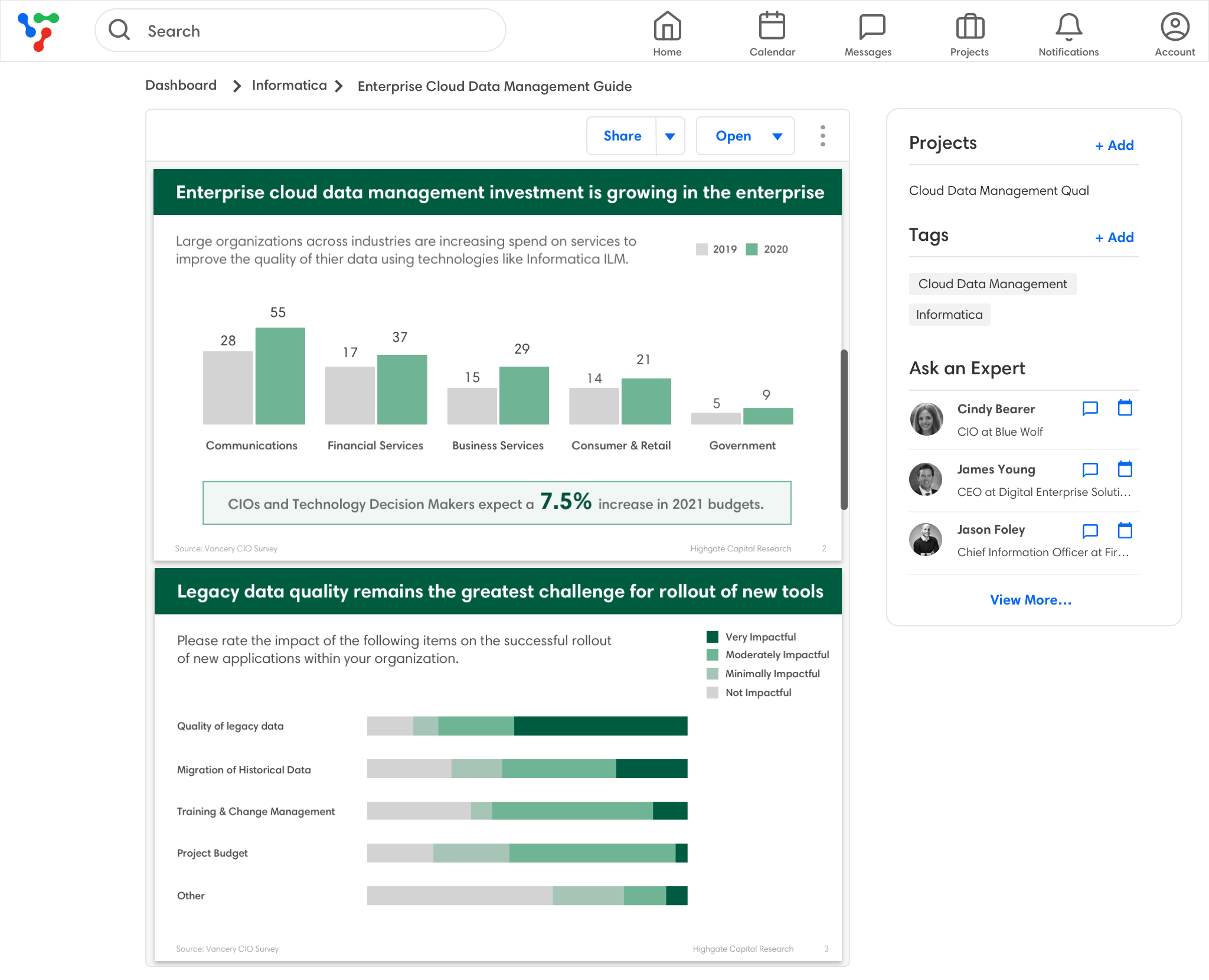
Task: Add a new project with + Add
Action: click(1115, 145)
